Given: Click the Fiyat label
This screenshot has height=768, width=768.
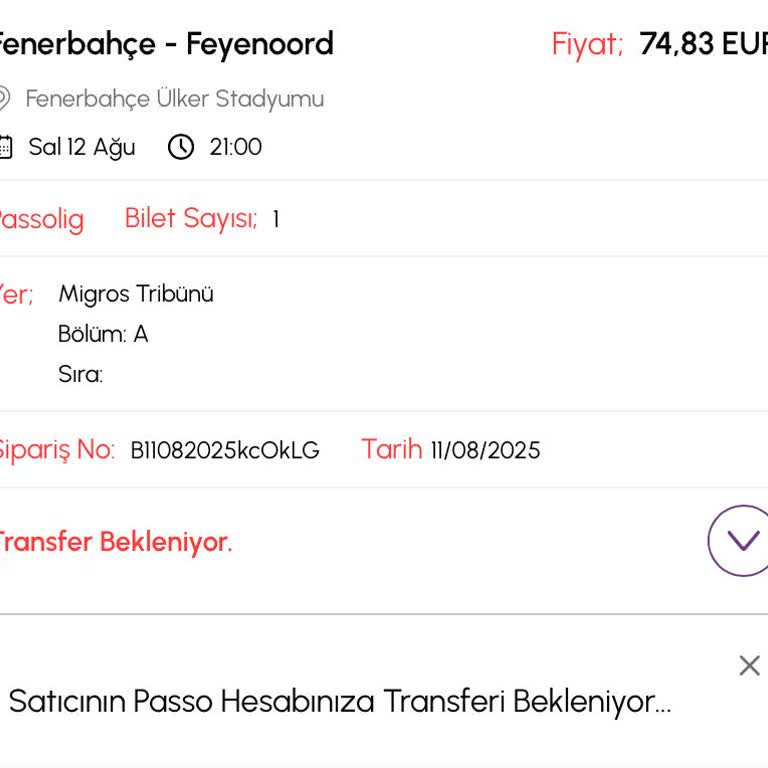Looking at the screenshot, I should point(588,44).
